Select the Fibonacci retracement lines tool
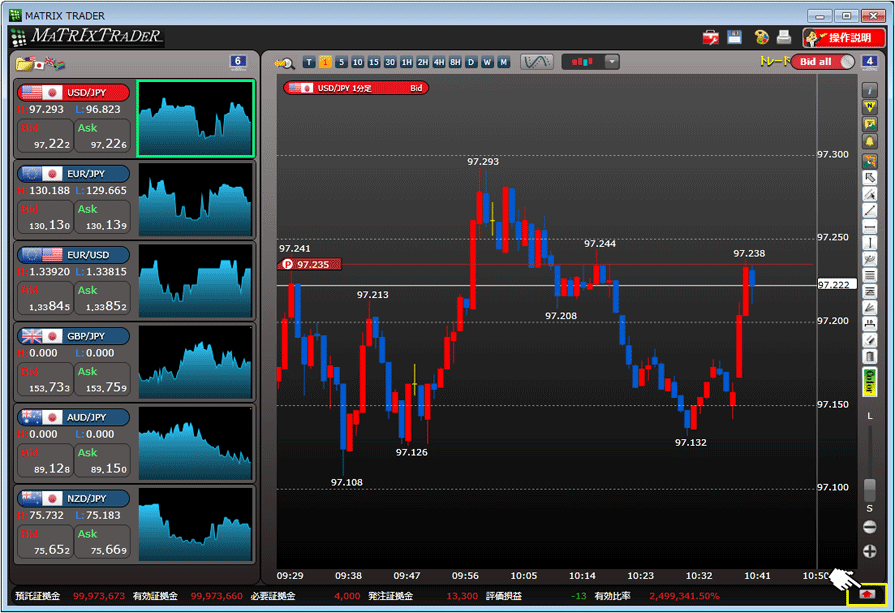 click(x=869, y=292)
